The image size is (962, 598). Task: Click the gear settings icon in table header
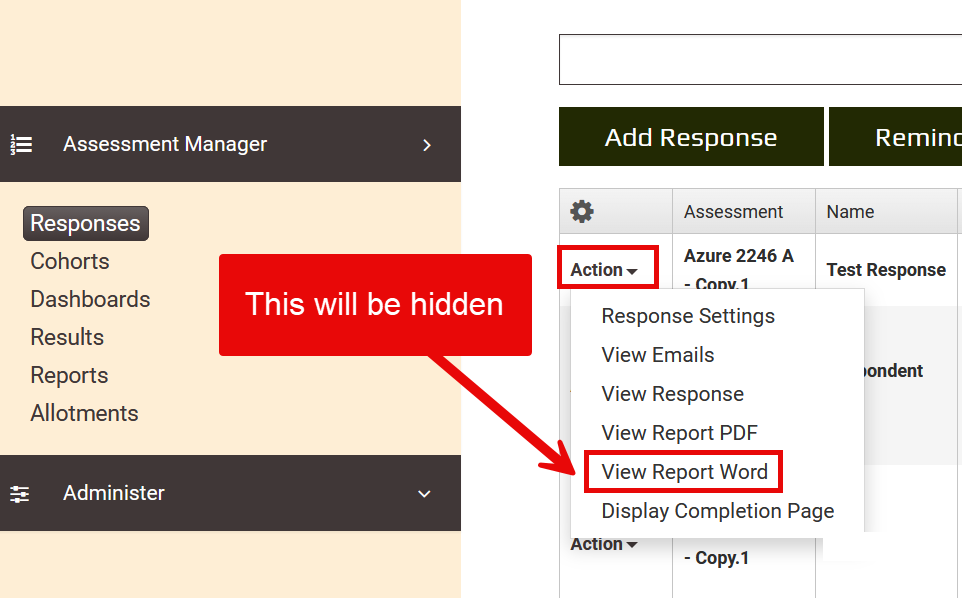tap(581, 211)
